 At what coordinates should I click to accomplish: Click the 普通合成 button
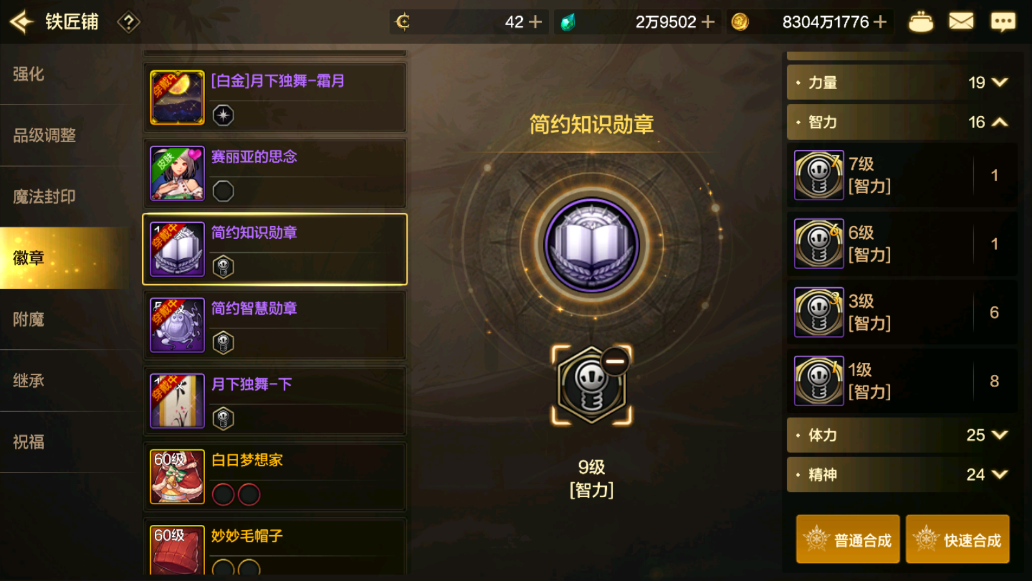(848, 540)
